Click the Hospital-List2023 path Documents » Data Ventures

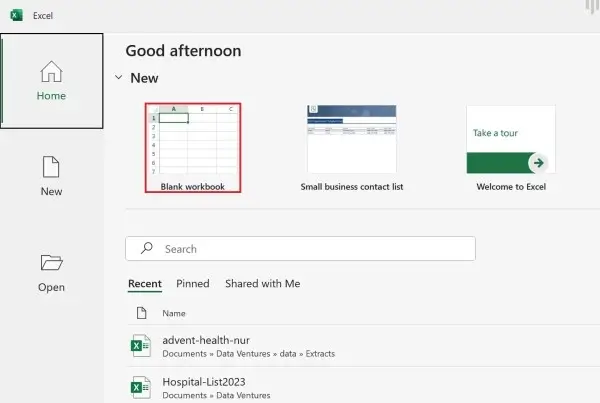pos(216,395)
